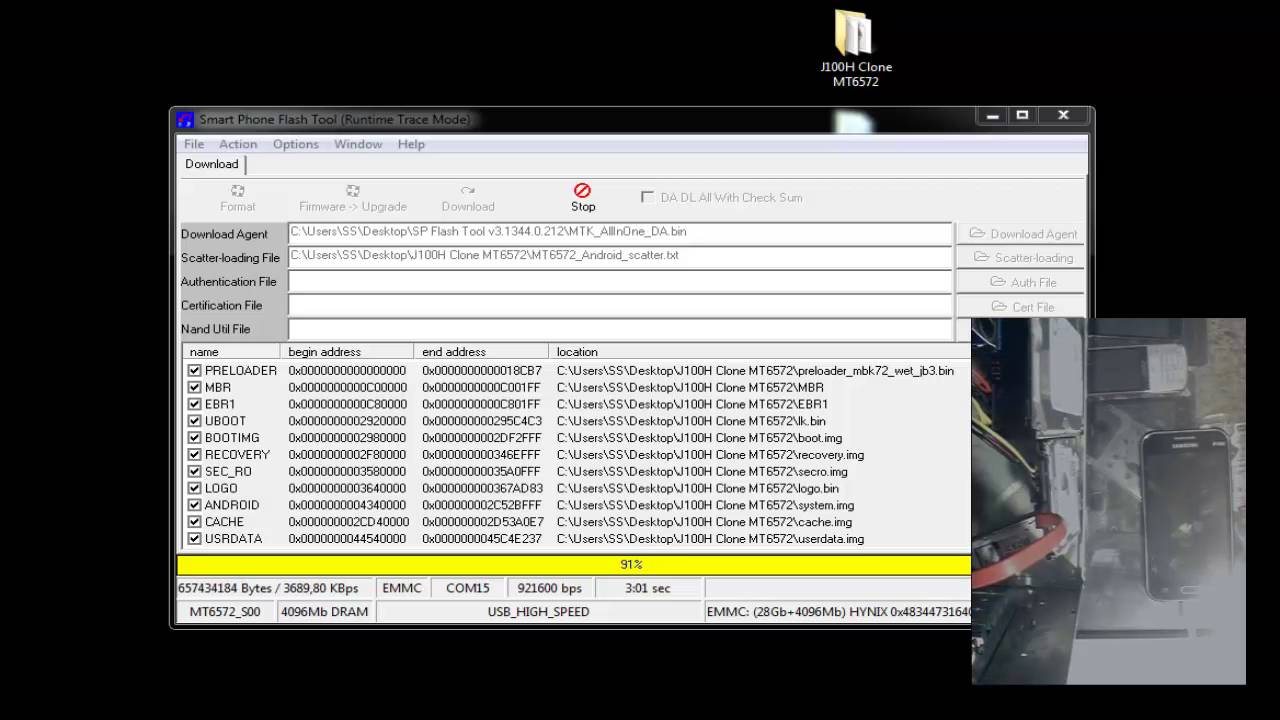The height and width of the screenshot is (720, 1280).
Task: Click the Scatter-loading File path field
Action: click(x=620, y=257)
